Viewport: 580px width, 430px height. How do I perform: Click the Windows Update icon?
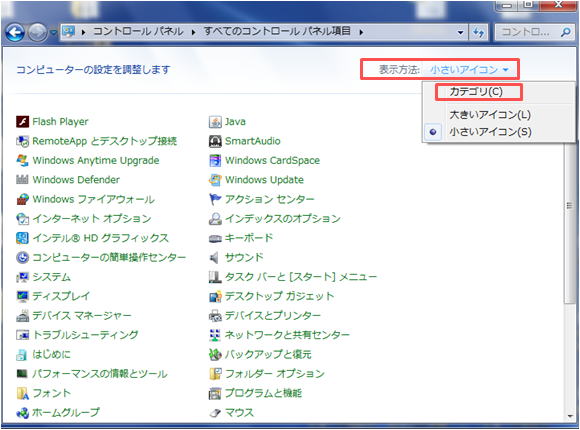[215, 179]
